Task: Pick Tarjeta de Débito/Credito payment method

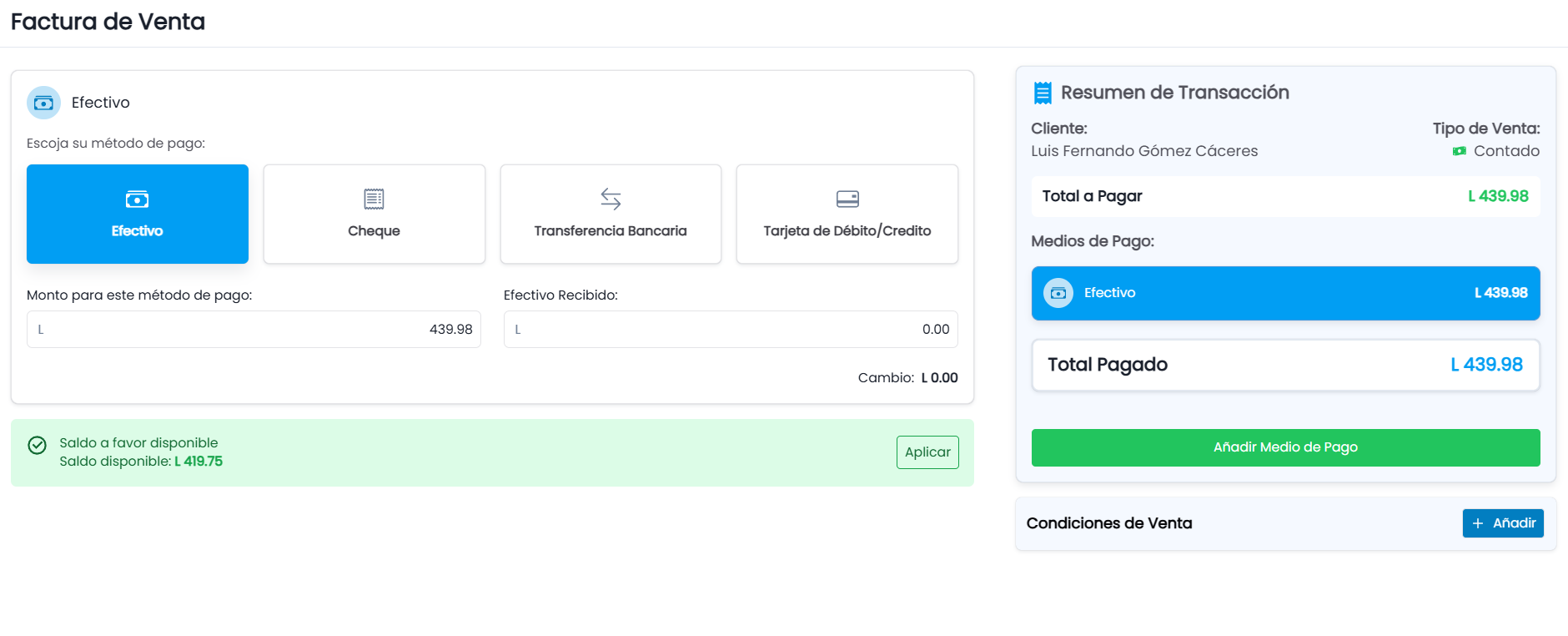Action: pyautogui.click(x=847, y=214)
